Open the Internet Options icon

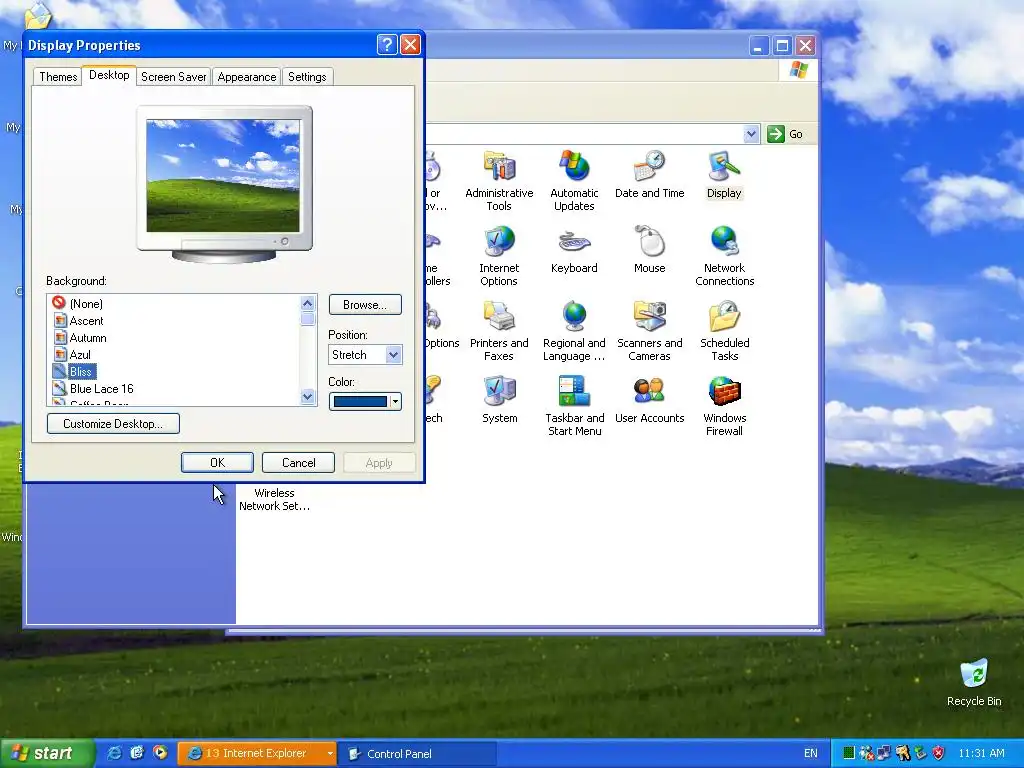(x=499, y=255)
